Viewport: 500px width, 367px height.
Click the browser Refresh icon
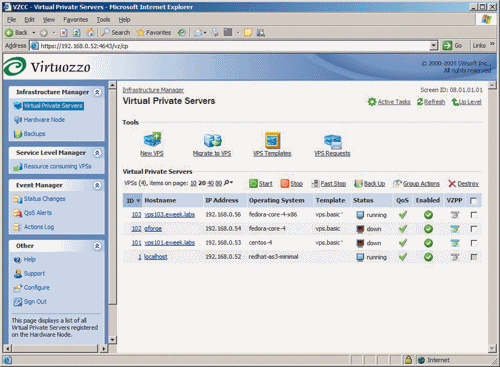pos(77,33)
